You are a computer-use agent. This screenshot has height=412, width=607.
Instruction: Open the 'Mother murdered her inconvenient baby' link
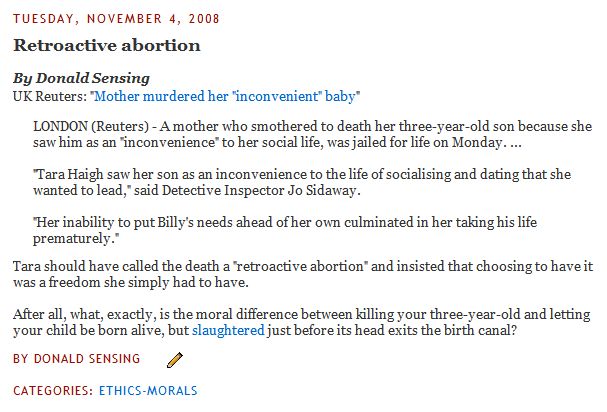[x=225, y=96]
